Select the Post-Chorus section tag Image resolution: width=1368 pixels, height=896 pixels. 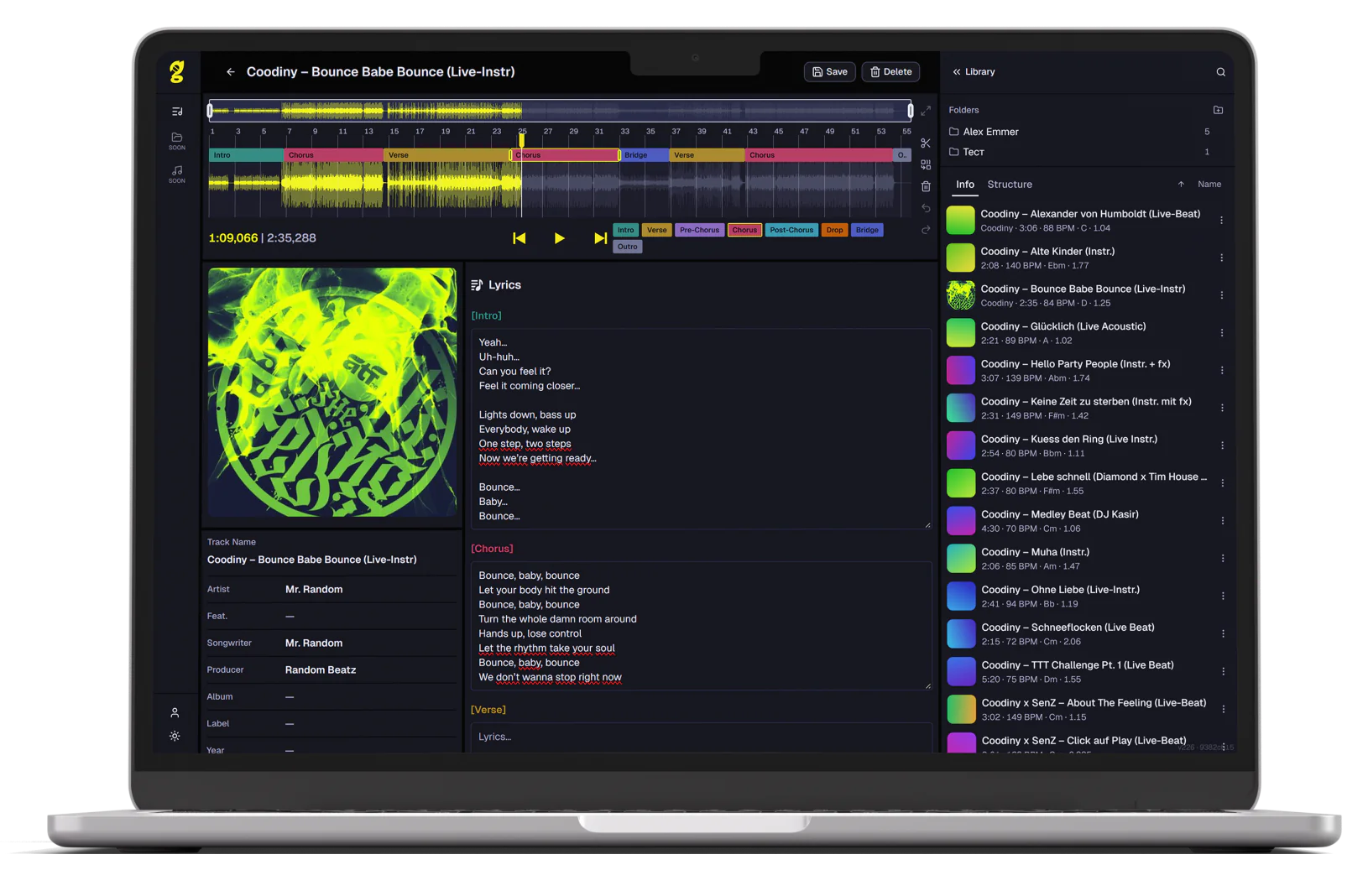tap(791, 230)
